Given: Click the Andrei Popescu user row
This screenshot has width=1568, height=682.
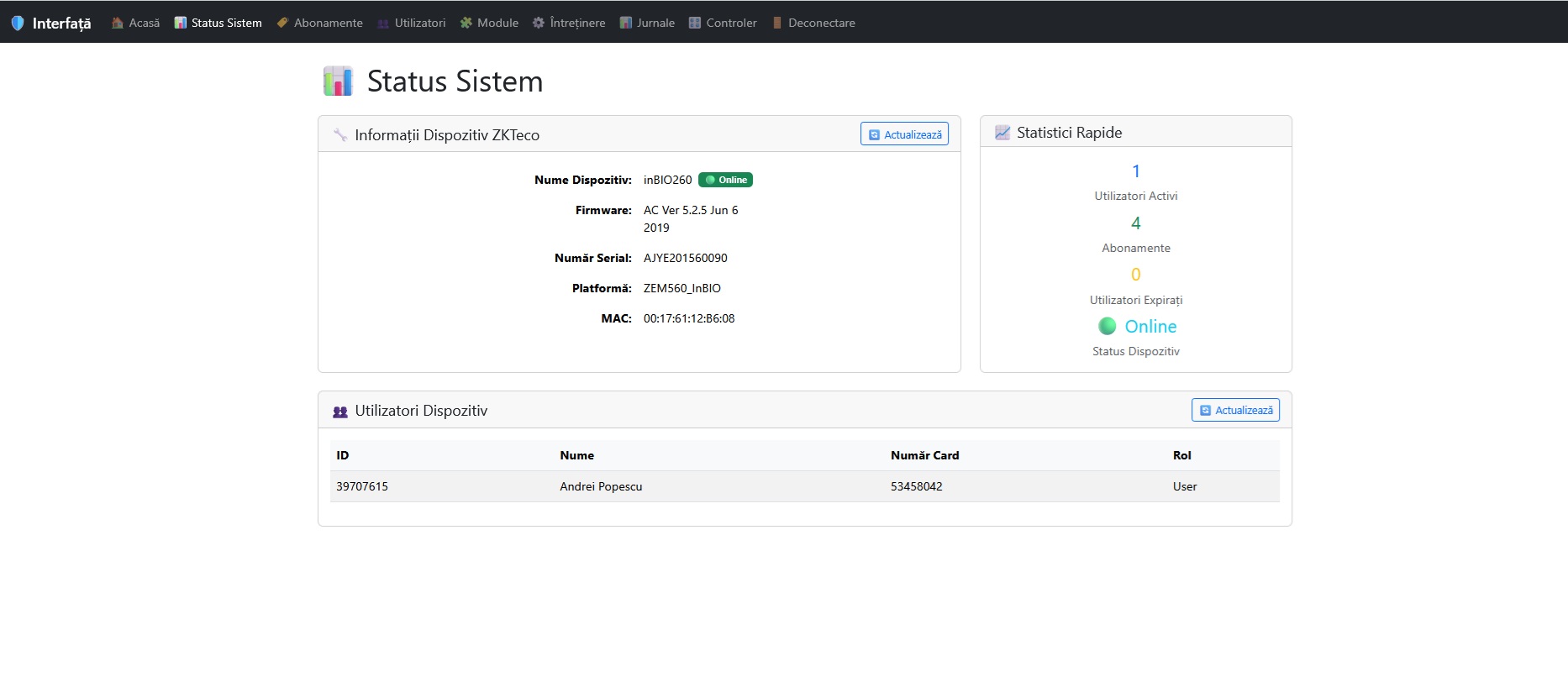Looking at the screenshot, I should point(601,486).
